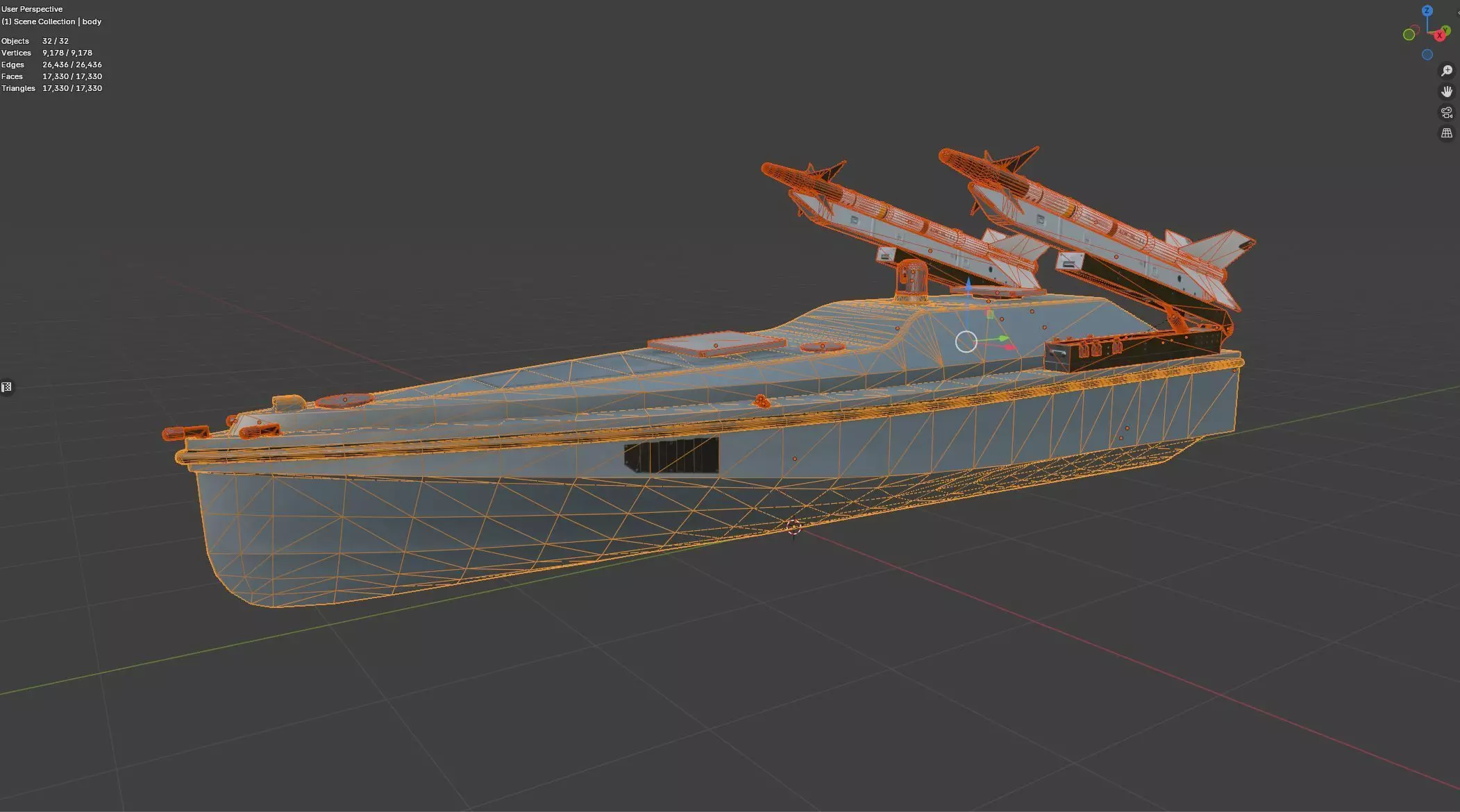Screen dimensions: 1460x812
Task: Select the round hatch near the bow
Action: coord(344,400)
